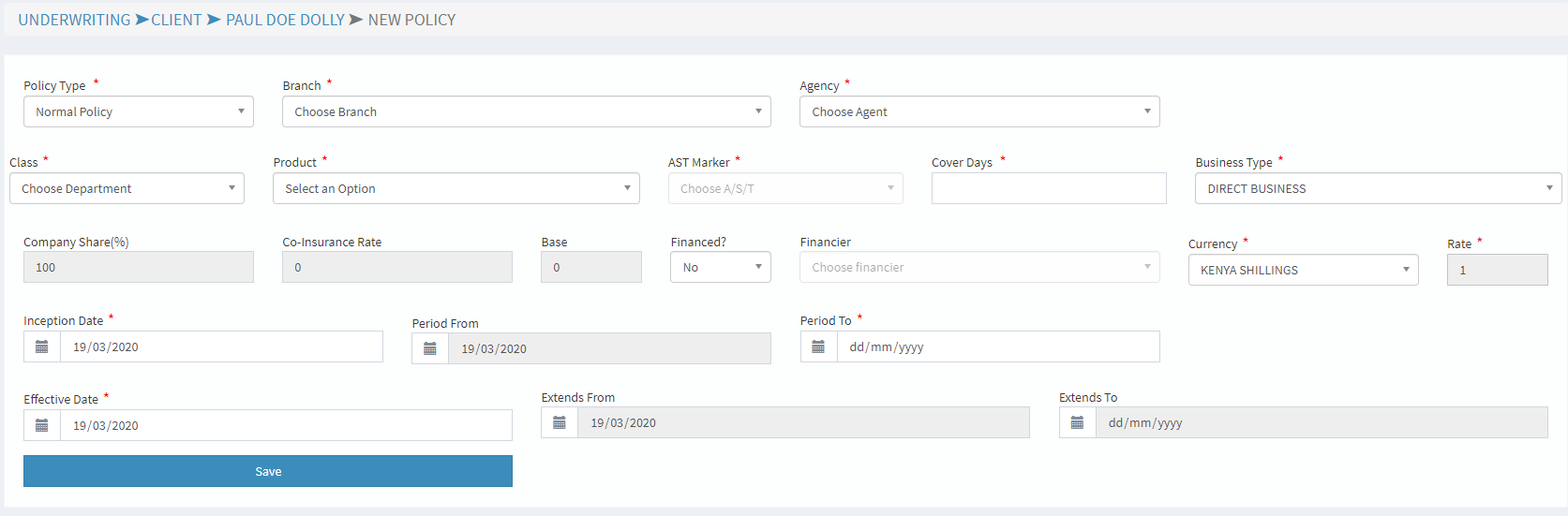Click the Period To calendar icon
The width and height of the screenshot is (1568, 516).
[x=818, y=346]
